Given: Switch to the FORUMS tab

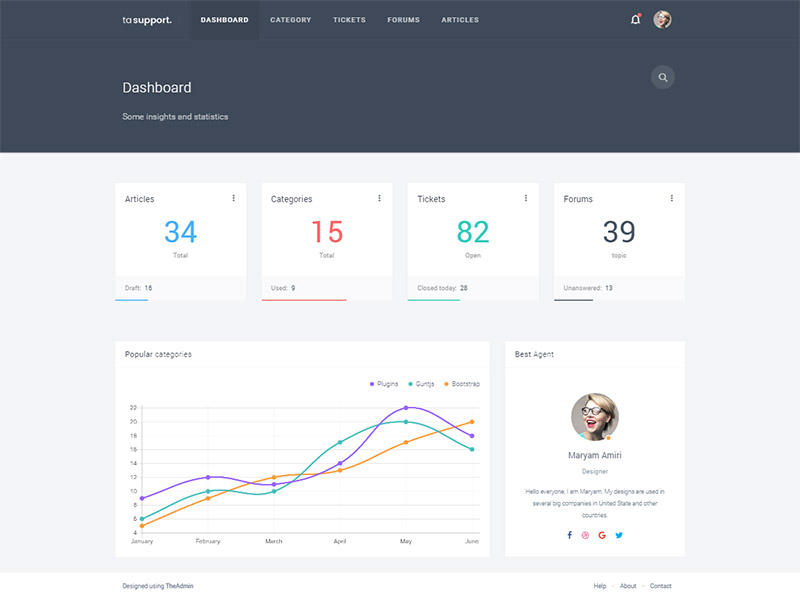Looking at the screenshot, I should 403,19.
